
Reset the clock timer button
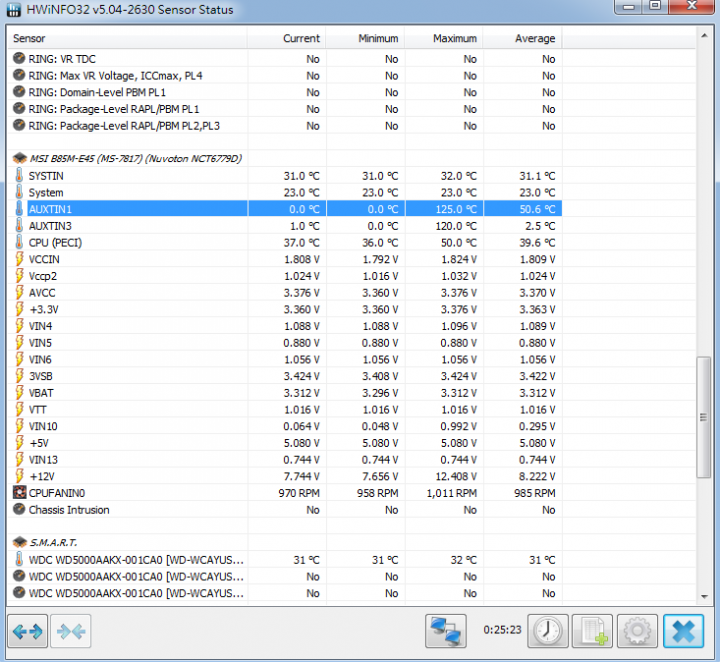tap(548, 631)
